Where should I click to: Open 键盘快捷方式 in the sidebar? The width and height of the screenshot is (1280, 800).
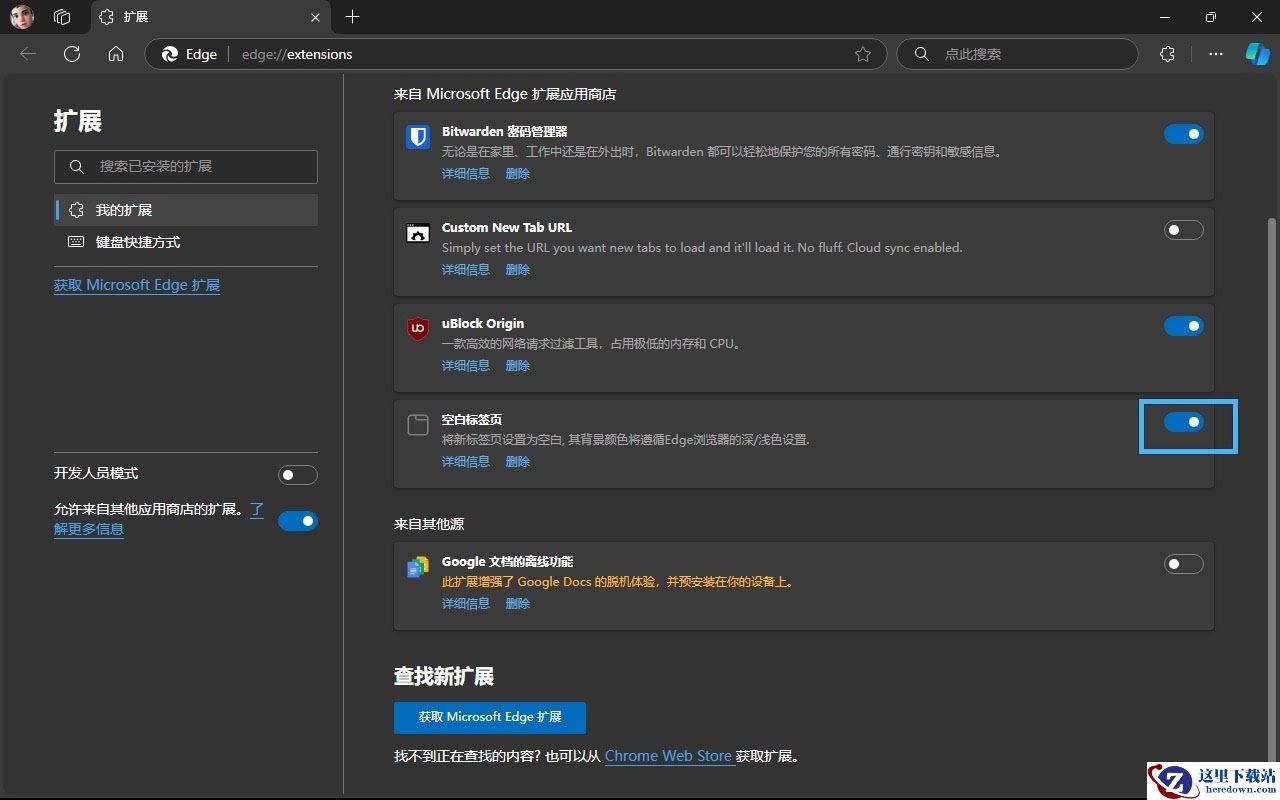186,242
